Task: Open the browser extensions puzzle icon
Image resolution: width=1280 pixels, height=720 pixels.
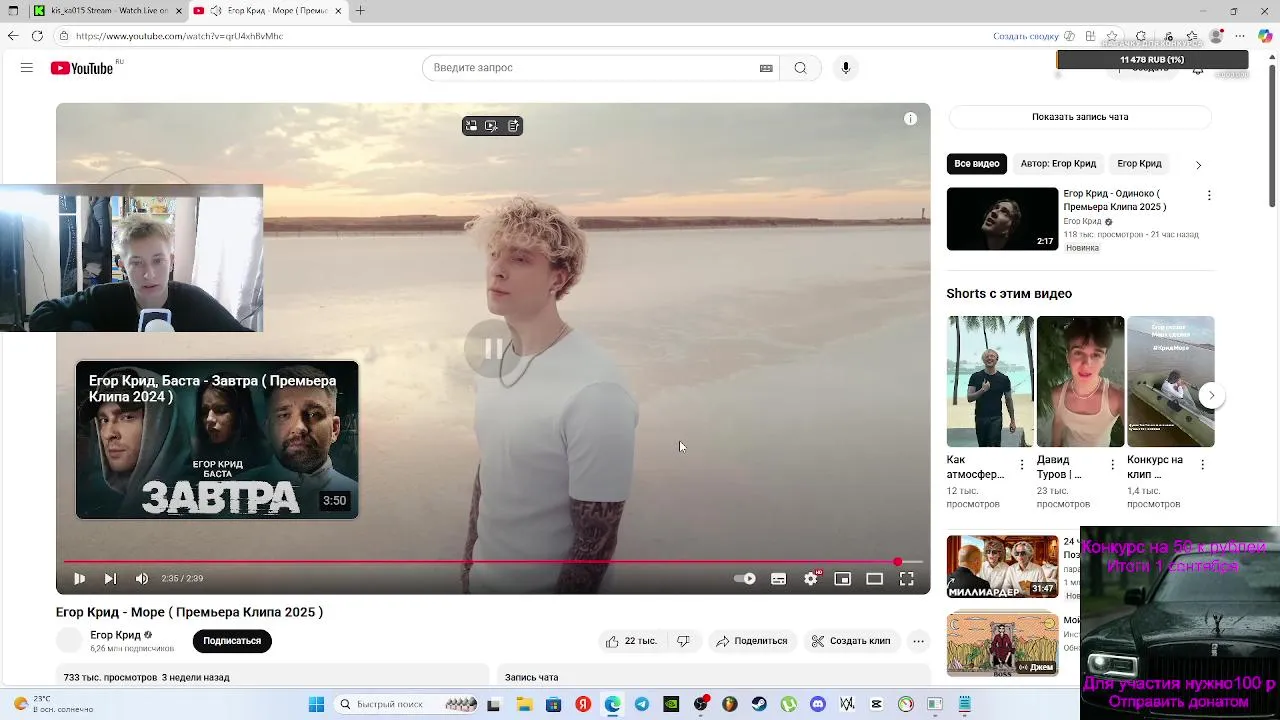Action: (x=1140, y=36)
